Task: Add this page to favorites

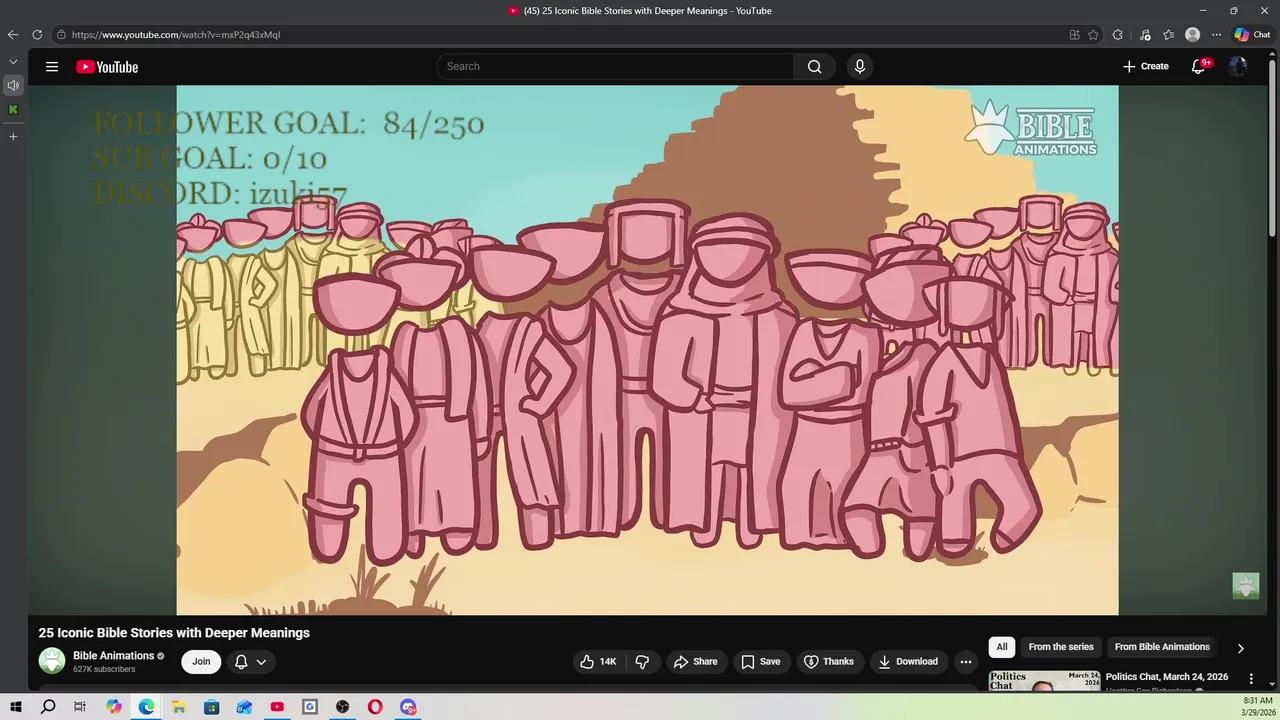Action: tap(1093, 34)
